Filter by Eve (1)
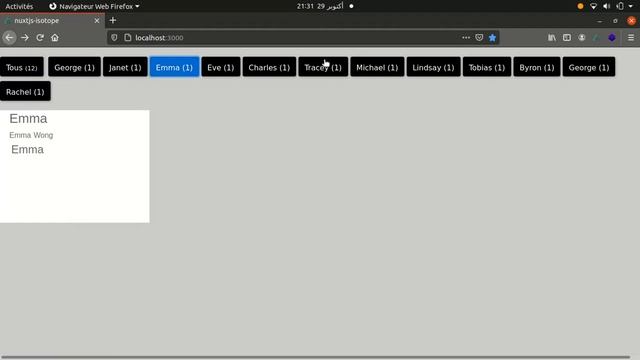Screen dimensions: 640x360 [x=221, y=67]
